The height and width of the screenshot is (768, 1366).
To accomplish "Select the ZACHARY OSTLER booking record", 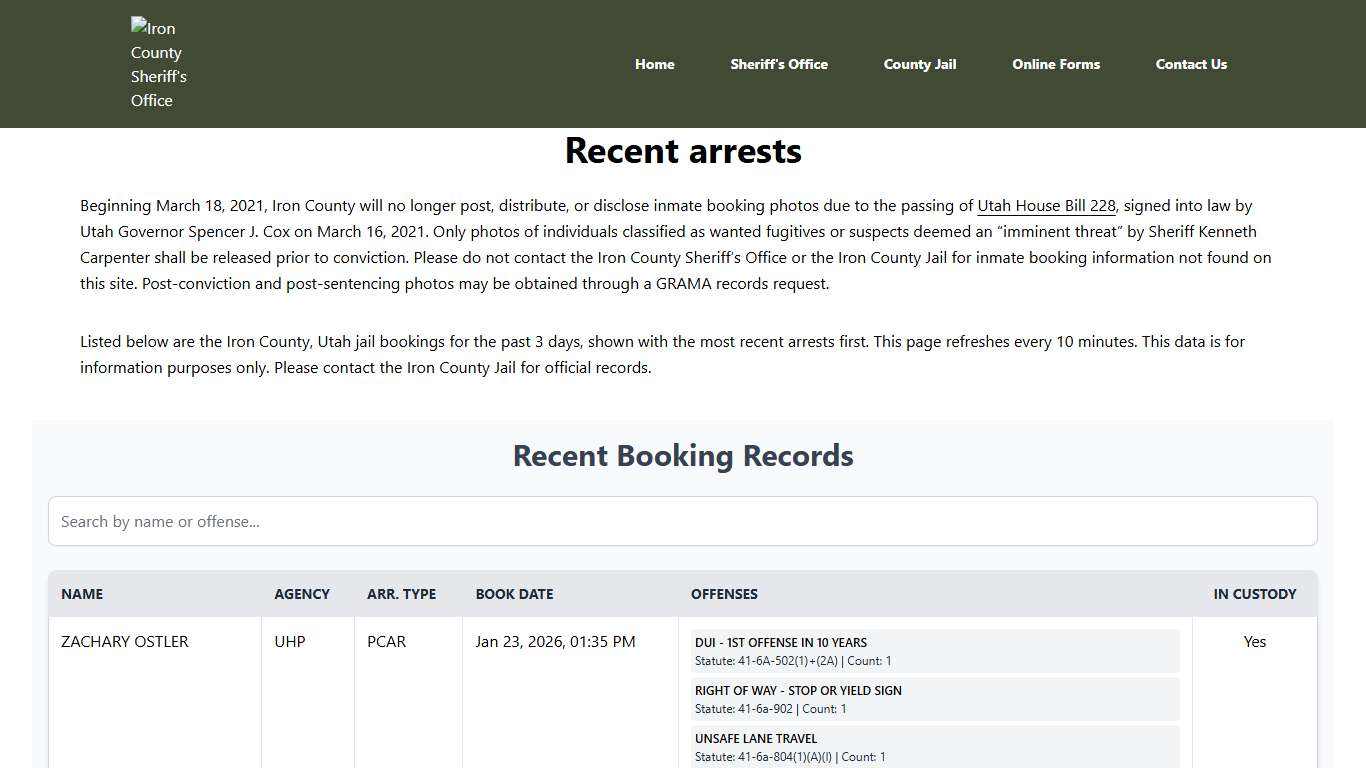I will click(125, 641).
